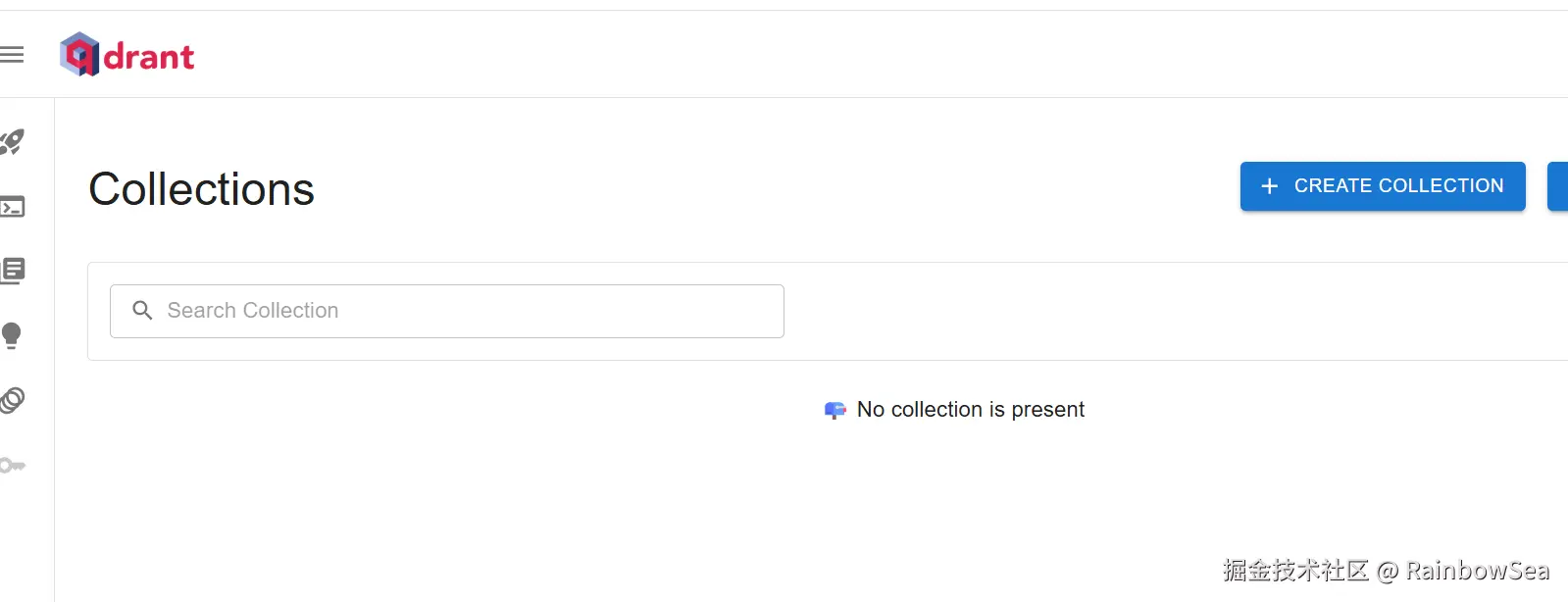The width and height of the screenshot is (1568, 602).
Task: Open the Welcome rocket page
Action: coord(13,142)
